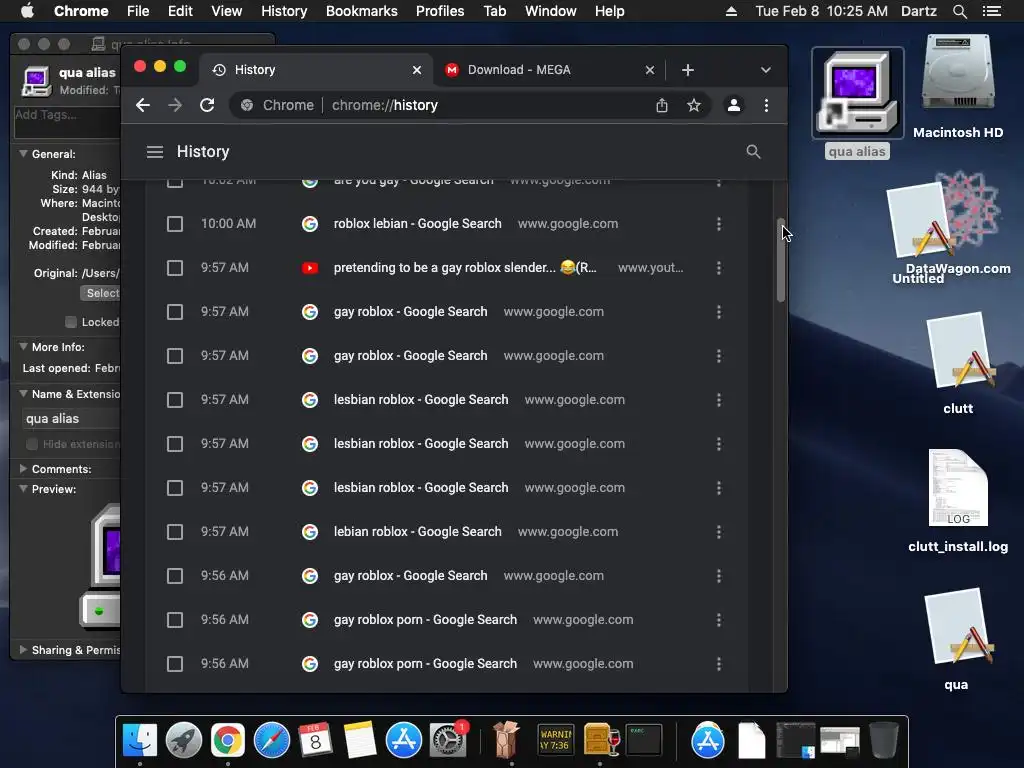Open the Chrome three-dot customize menu

tap(766, 105)
